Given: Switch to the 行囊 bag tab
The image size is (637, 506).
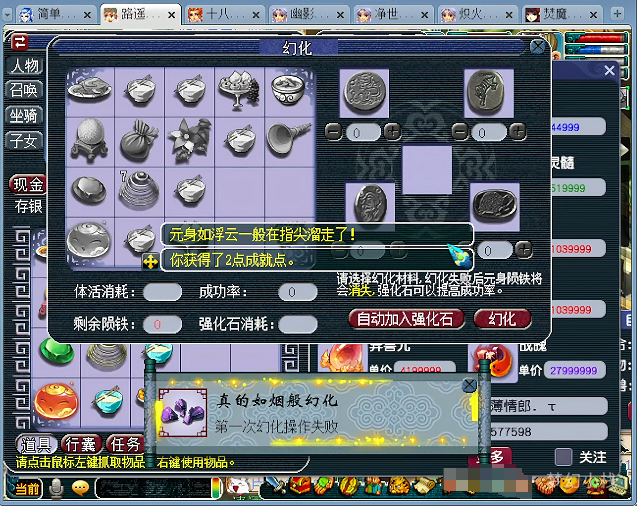Looking at the screenshot, I should point(80,444).
